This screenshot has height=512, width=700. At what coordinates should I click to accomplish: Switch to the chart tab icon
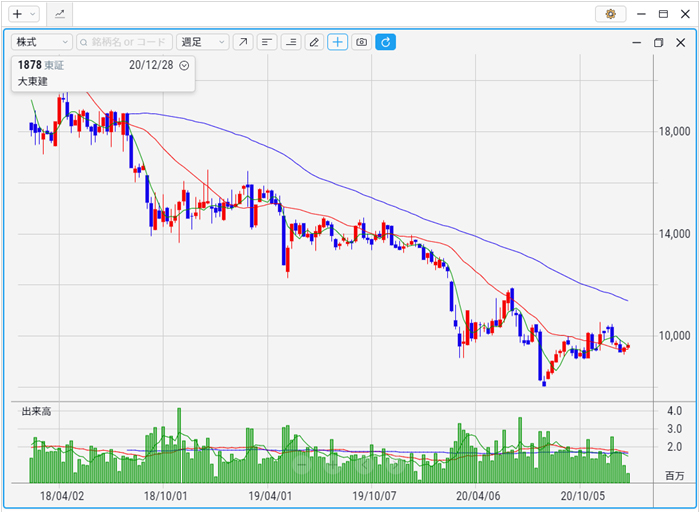click(x=60, y=14)
